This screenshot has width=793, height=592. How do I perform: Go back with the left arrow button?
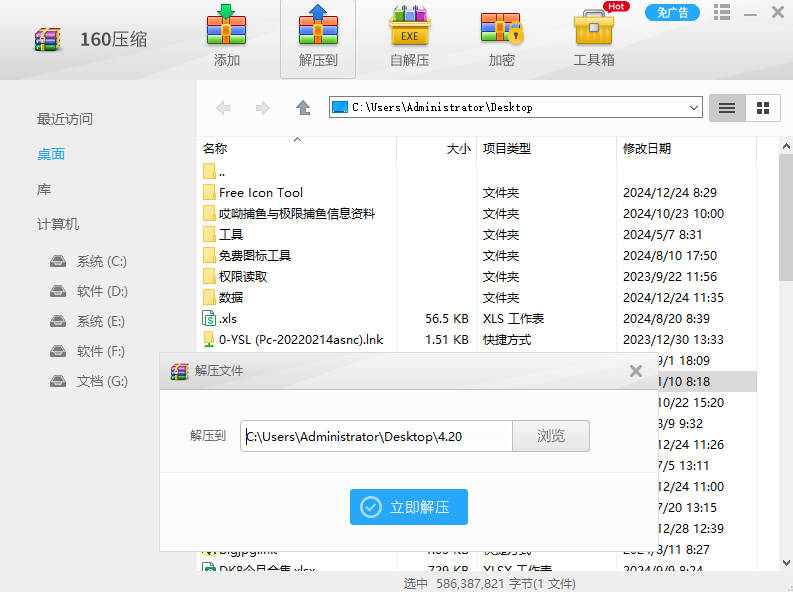(x=223, y=108)
